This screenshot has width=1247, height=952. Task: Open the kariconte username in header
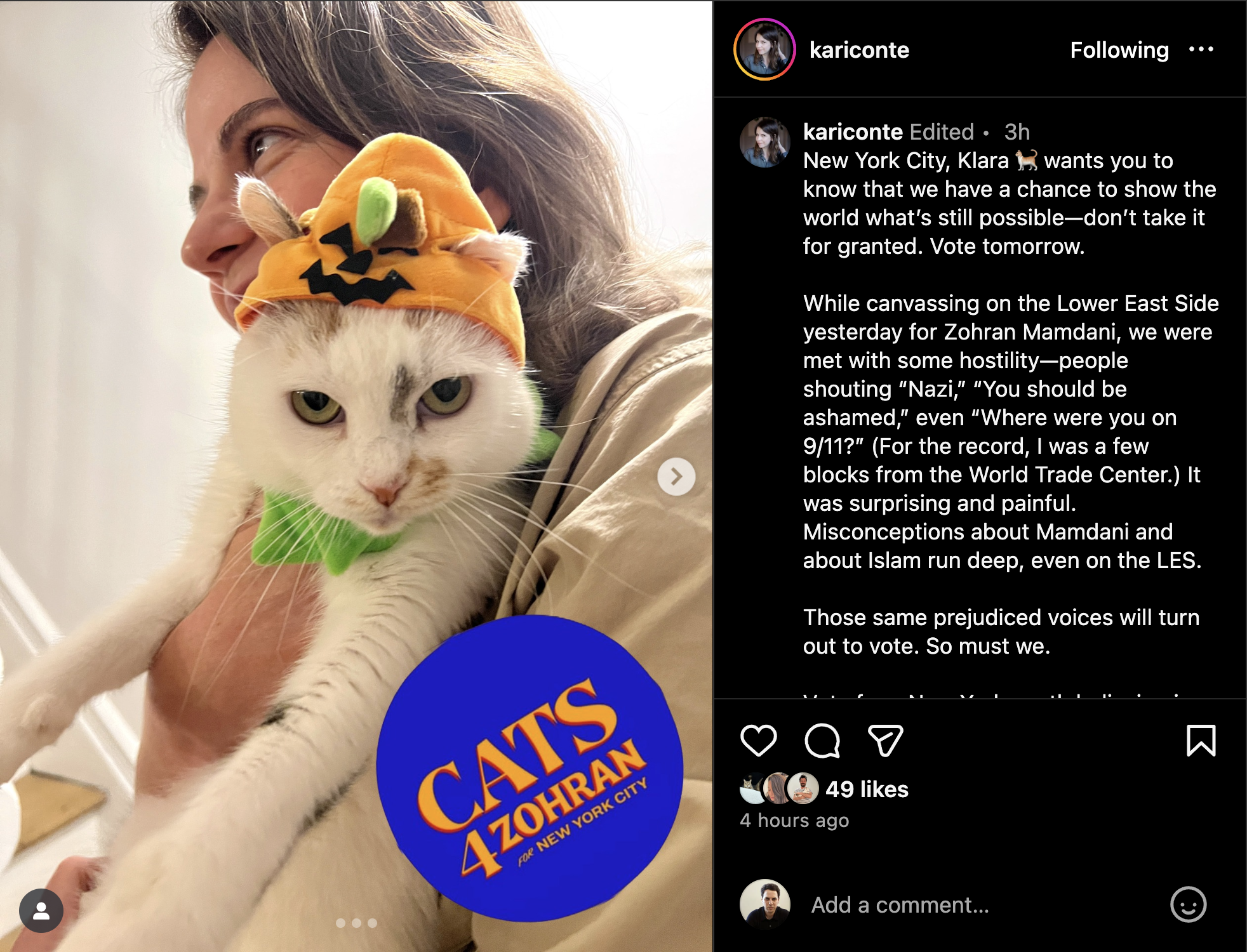[x=859, y=50]
